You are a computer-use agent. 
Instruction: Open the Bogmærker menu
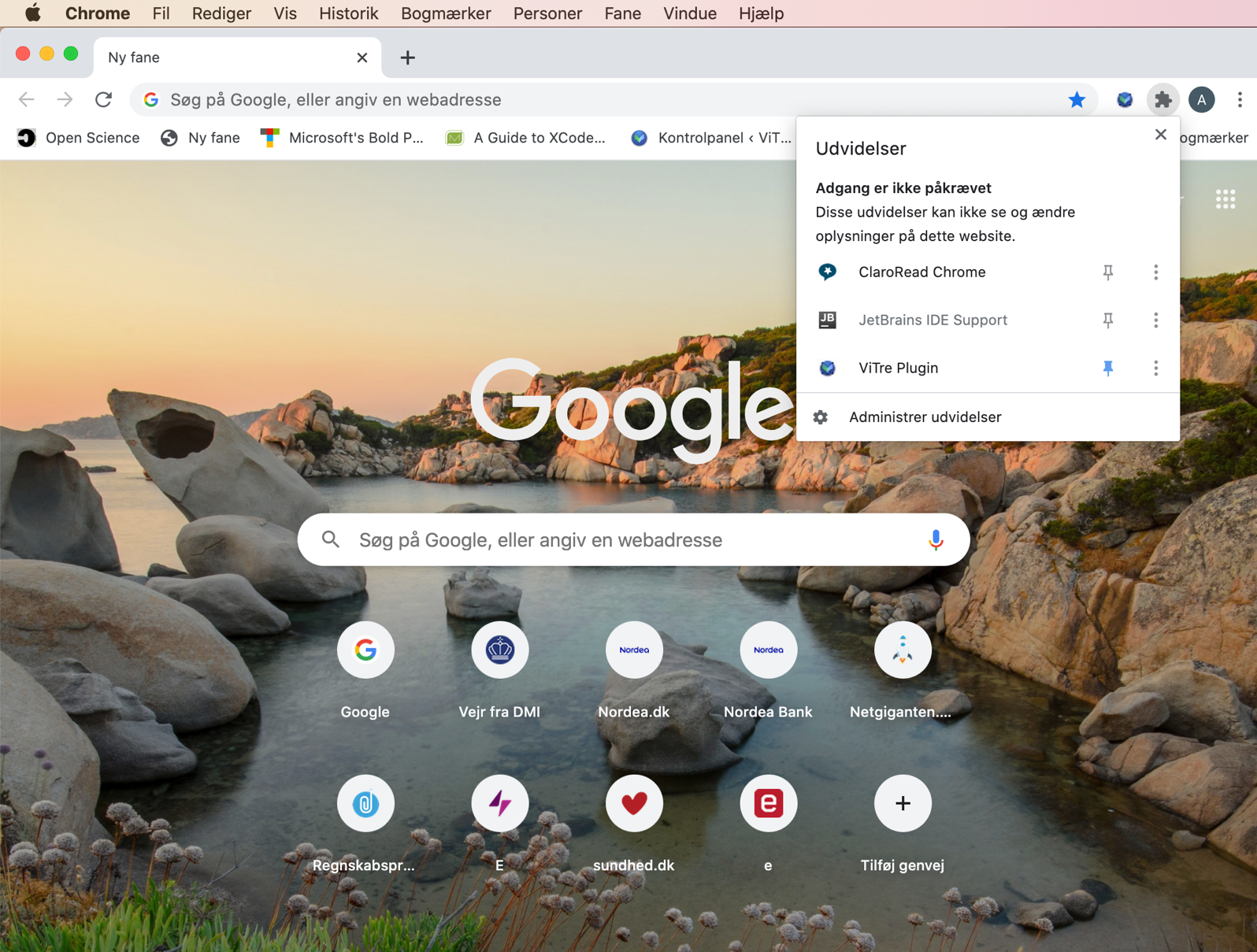click(x=445, y=13)
